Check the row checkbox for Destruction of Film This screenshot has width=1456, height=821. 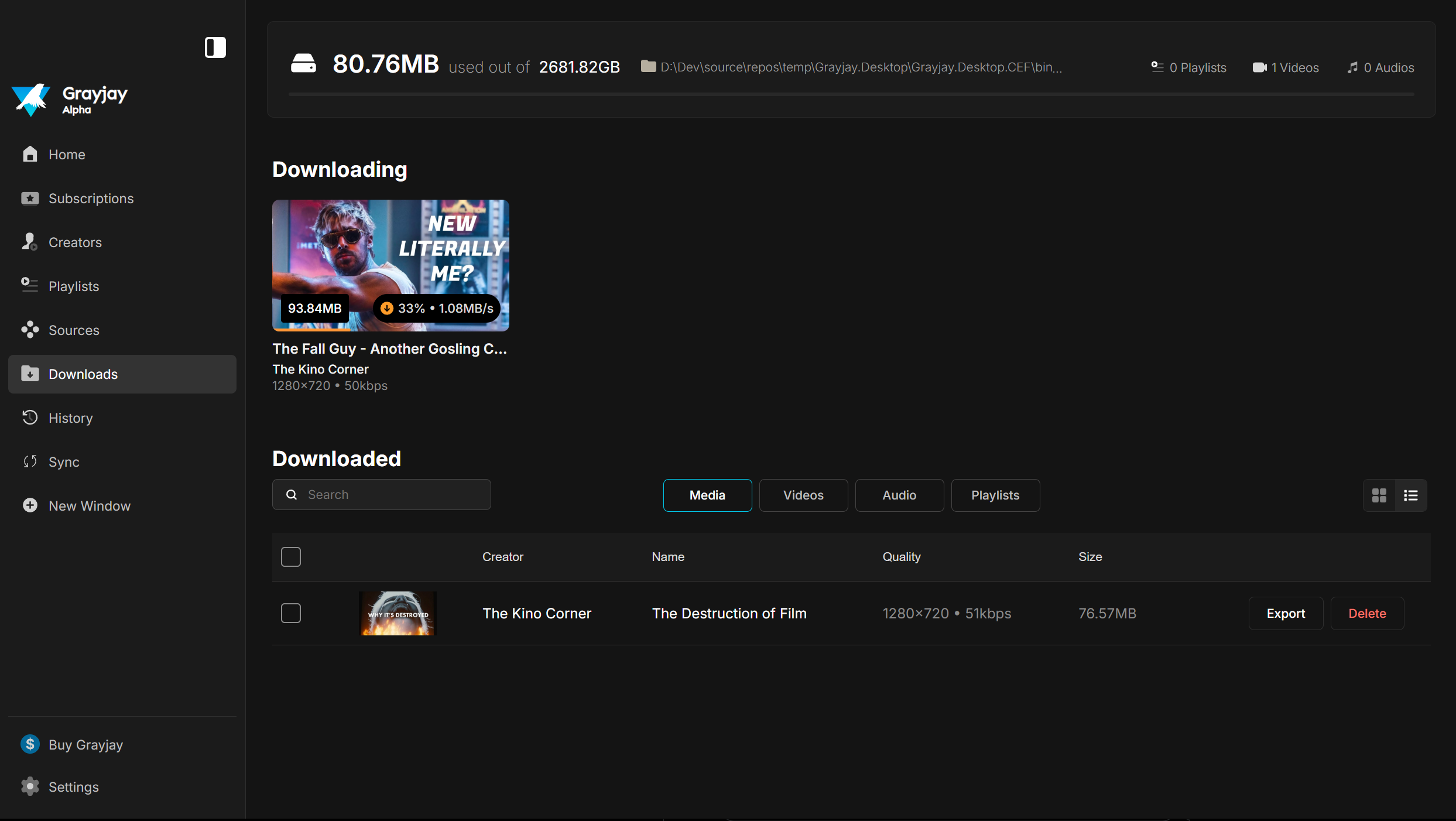(291, 613)
